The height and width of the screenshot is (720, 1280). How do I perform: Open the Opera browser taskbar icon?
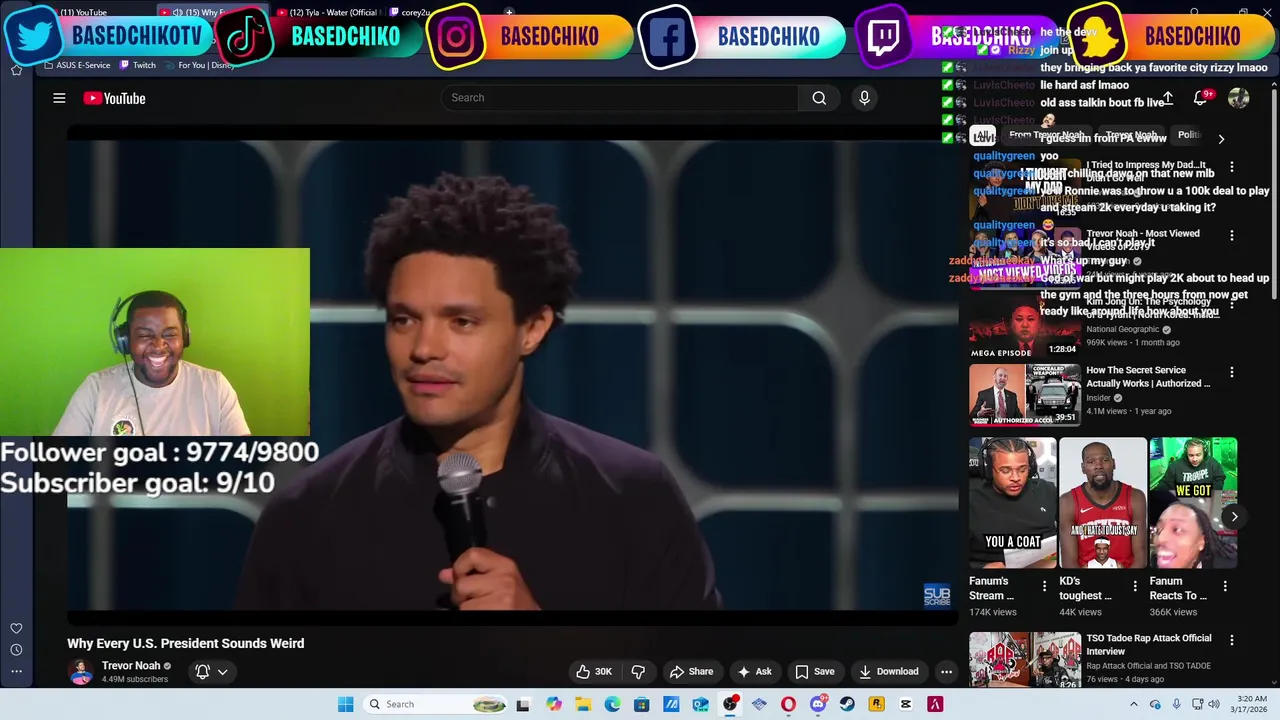tap(788, 704)
